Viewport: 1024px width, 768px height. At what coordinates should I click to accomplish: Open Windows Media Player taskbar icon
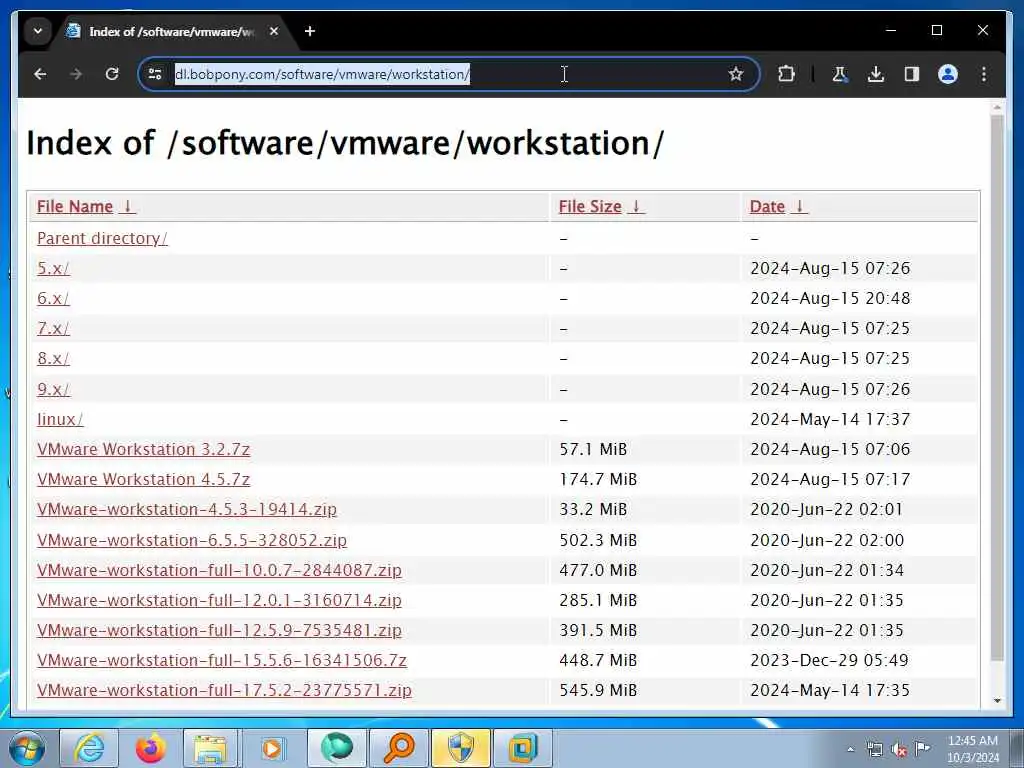click(x=272, y=748)
